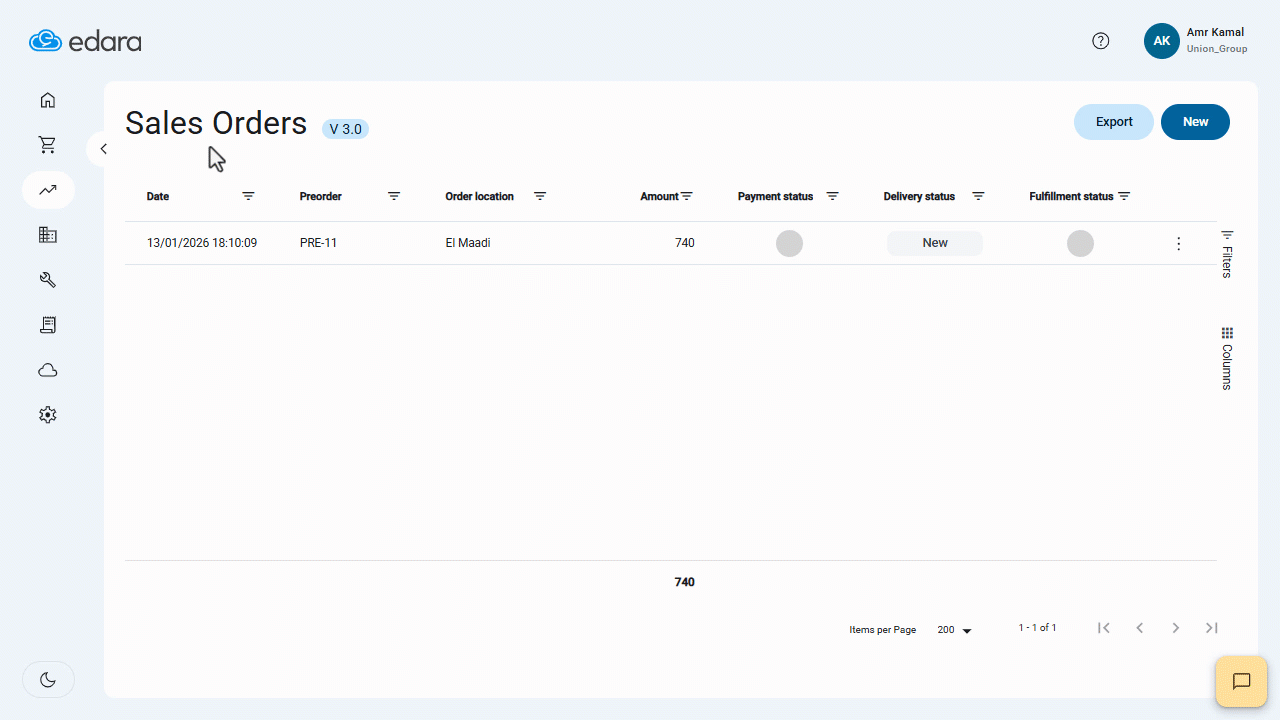Click the Export button
Viewport: 1280px width, 720px height.
coord(1113,121)
